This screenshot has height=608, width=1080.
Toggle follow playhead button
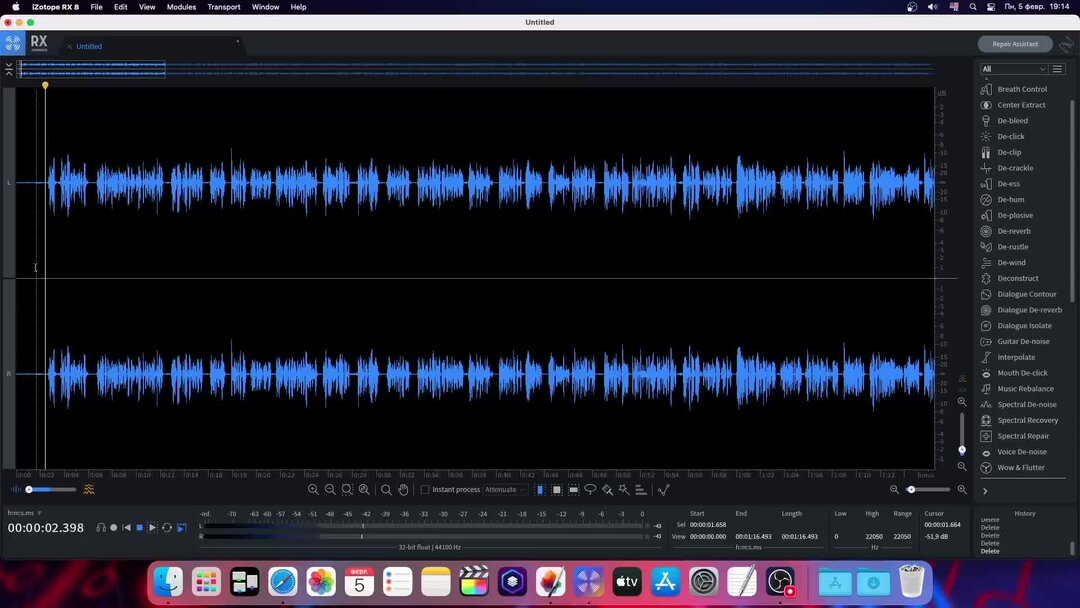pos(182,527)
